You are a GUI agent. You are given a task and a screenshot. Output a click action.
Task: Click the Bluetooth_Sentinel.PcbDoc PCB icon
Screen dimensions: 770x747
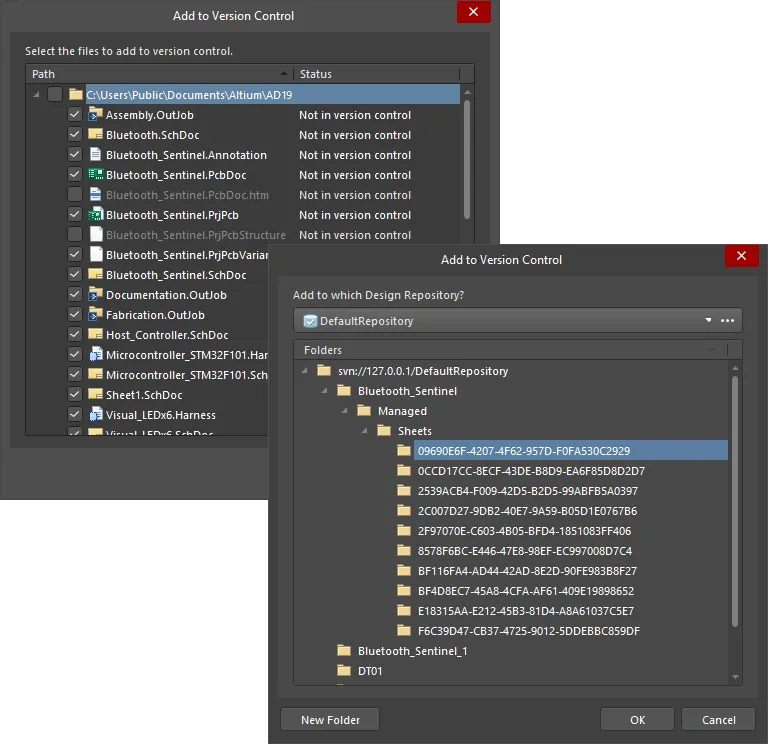95,175
